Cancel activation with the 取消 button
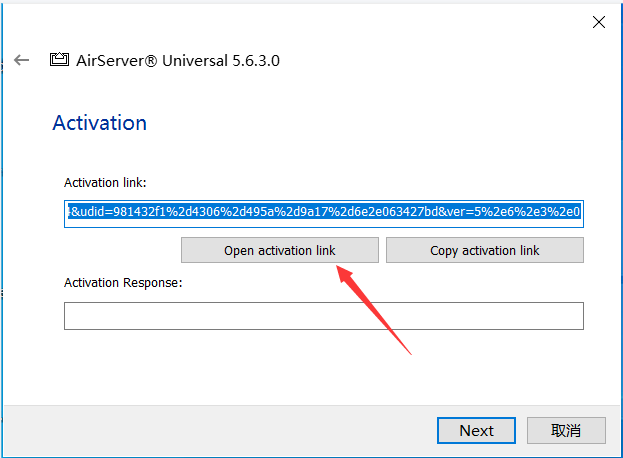The width and height of the screenshot is (623, 458). click(566, 430)
